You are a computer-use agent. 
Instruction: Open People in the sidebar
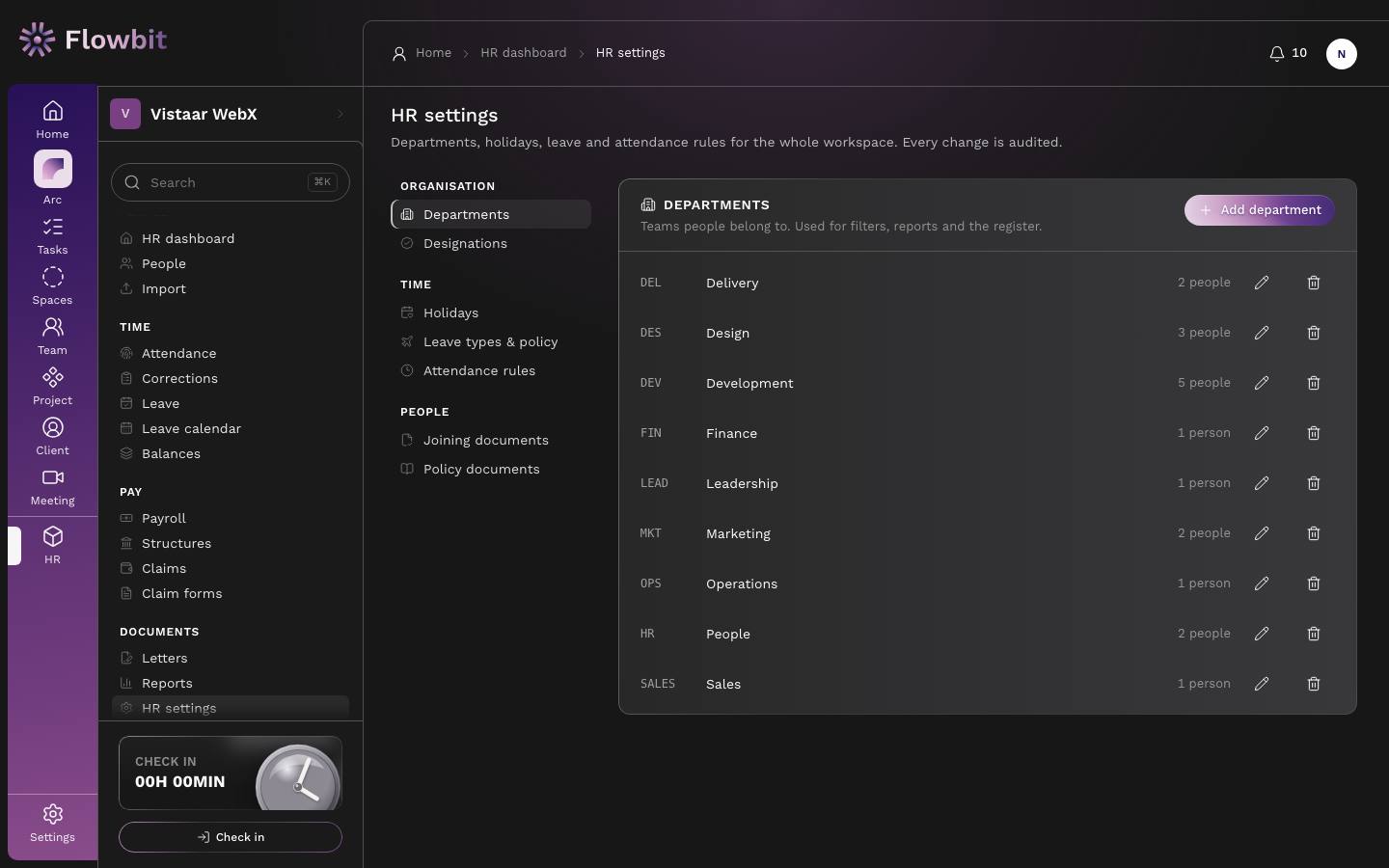tap(231, 263)
